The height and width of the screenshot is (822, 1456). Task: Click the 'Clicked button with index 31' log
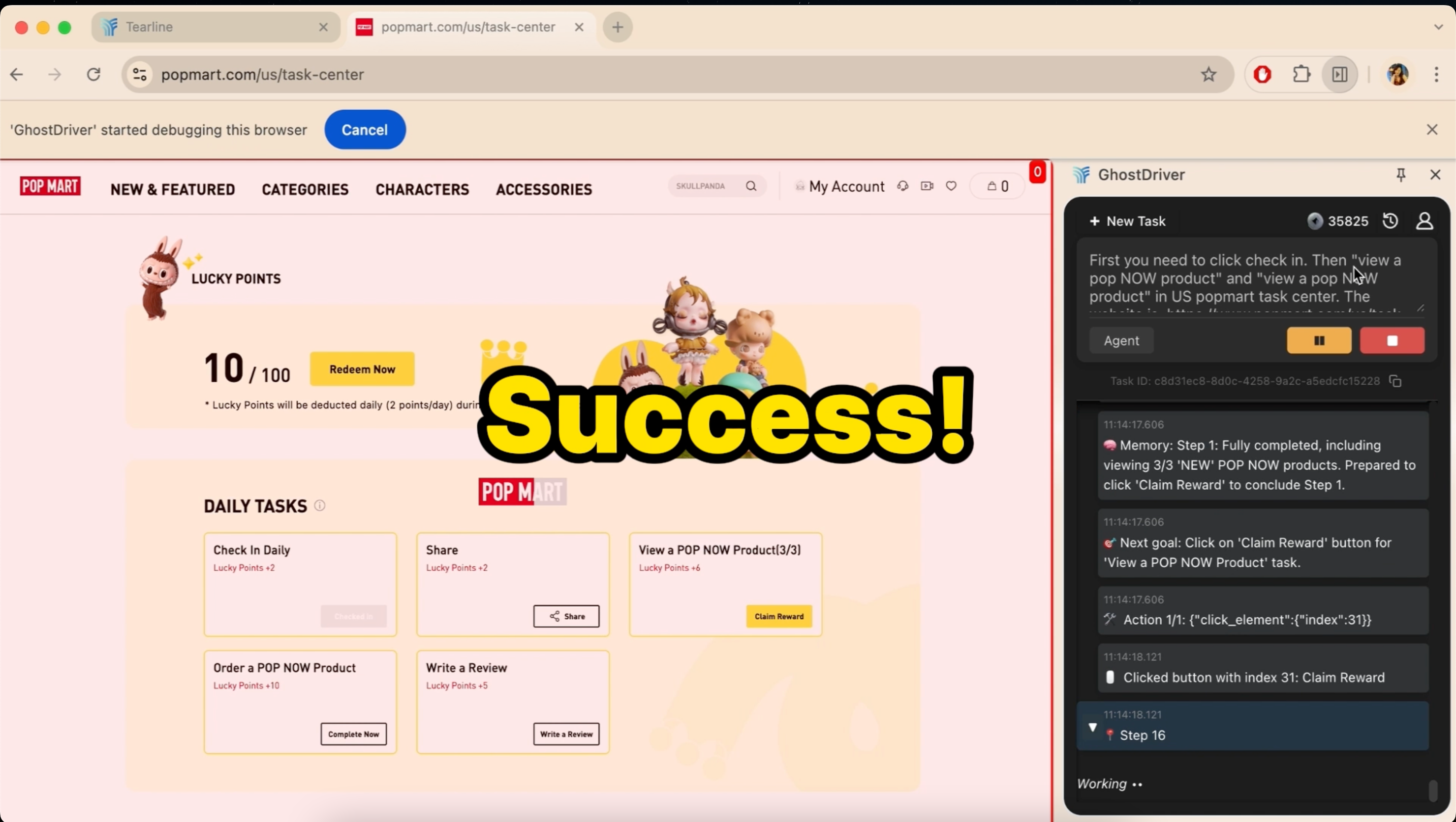(x=1263, y=668)
